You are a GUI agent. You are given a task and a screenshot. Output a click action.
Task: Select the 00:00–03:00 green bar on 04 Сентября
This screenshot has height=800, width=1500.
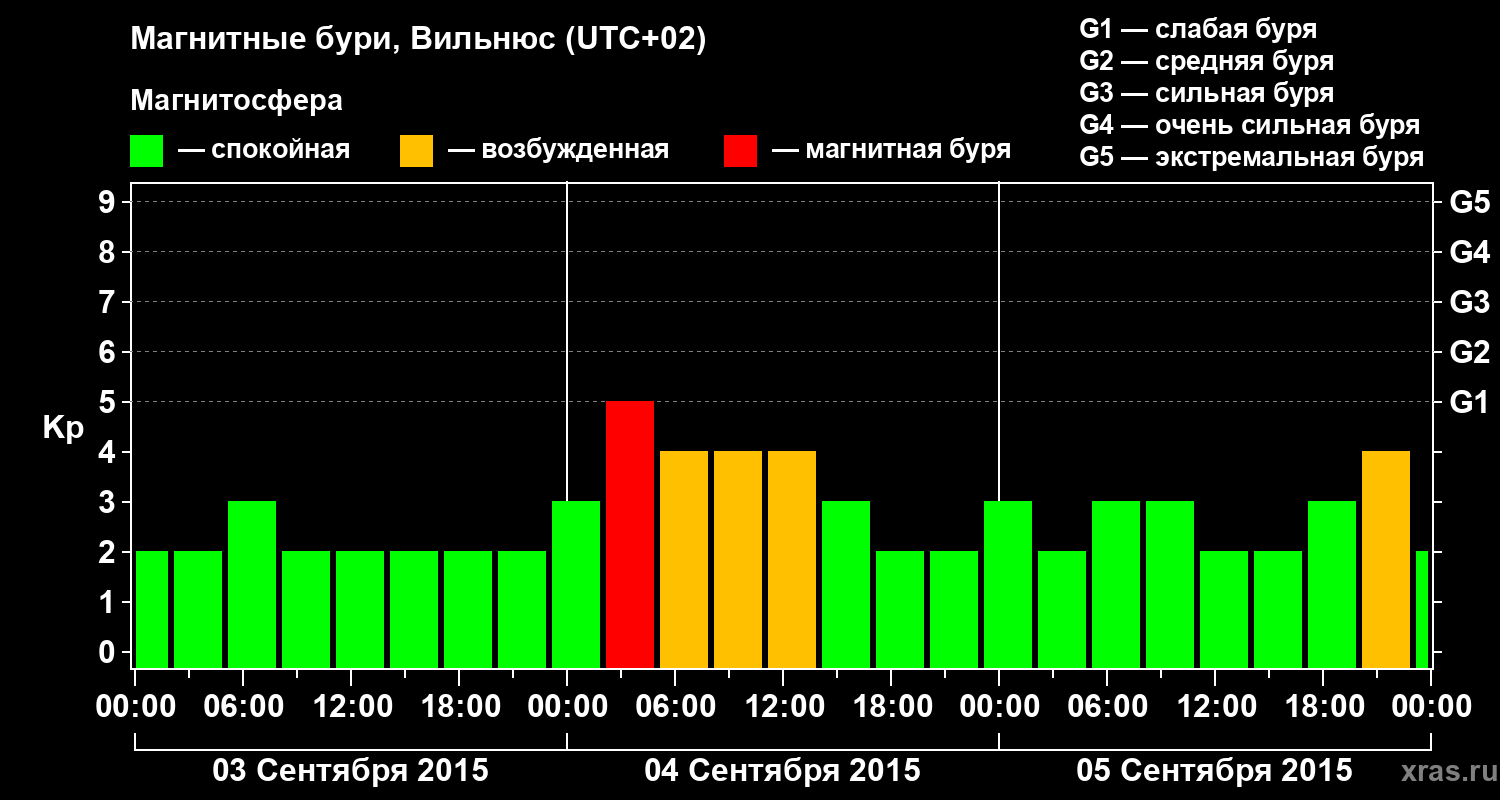(x=576, y=584)
